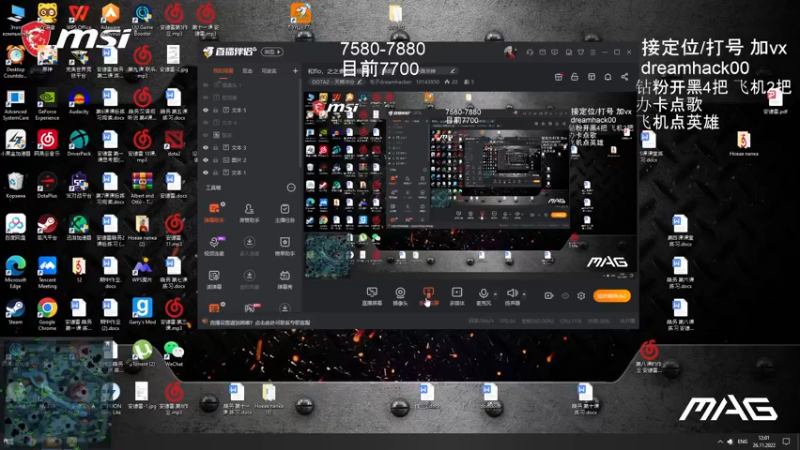The height and width of the screenshot is (450, 800).
Task: Open the 弹幕助手 tool in the toolbox
Action: click(214, 212)
